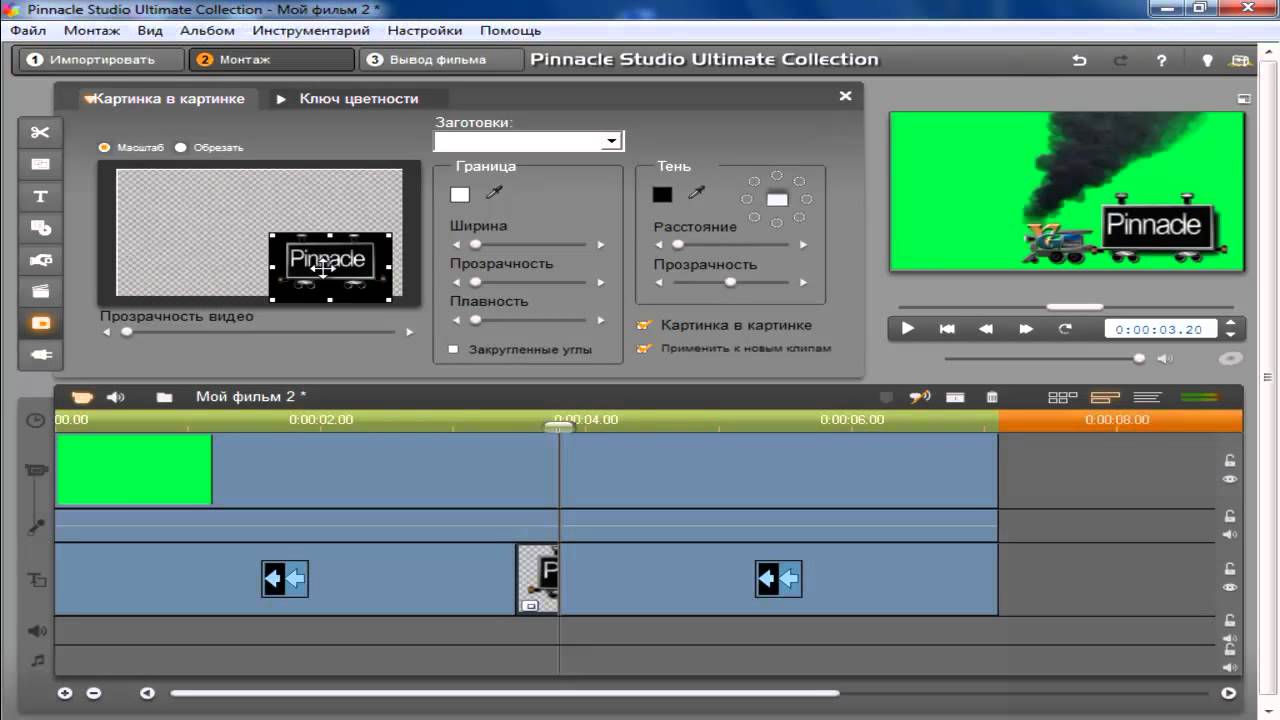Mute the original audio track speaker
1280x720 pixels.
coord(1230,534)
